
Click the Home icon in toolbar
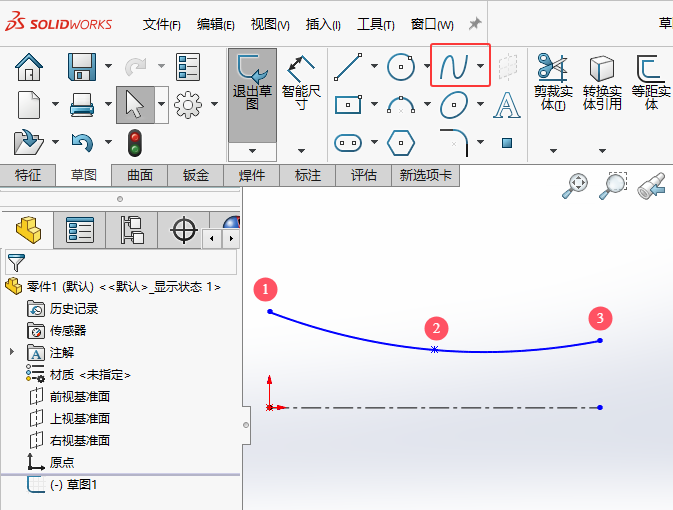click(29, 67)
